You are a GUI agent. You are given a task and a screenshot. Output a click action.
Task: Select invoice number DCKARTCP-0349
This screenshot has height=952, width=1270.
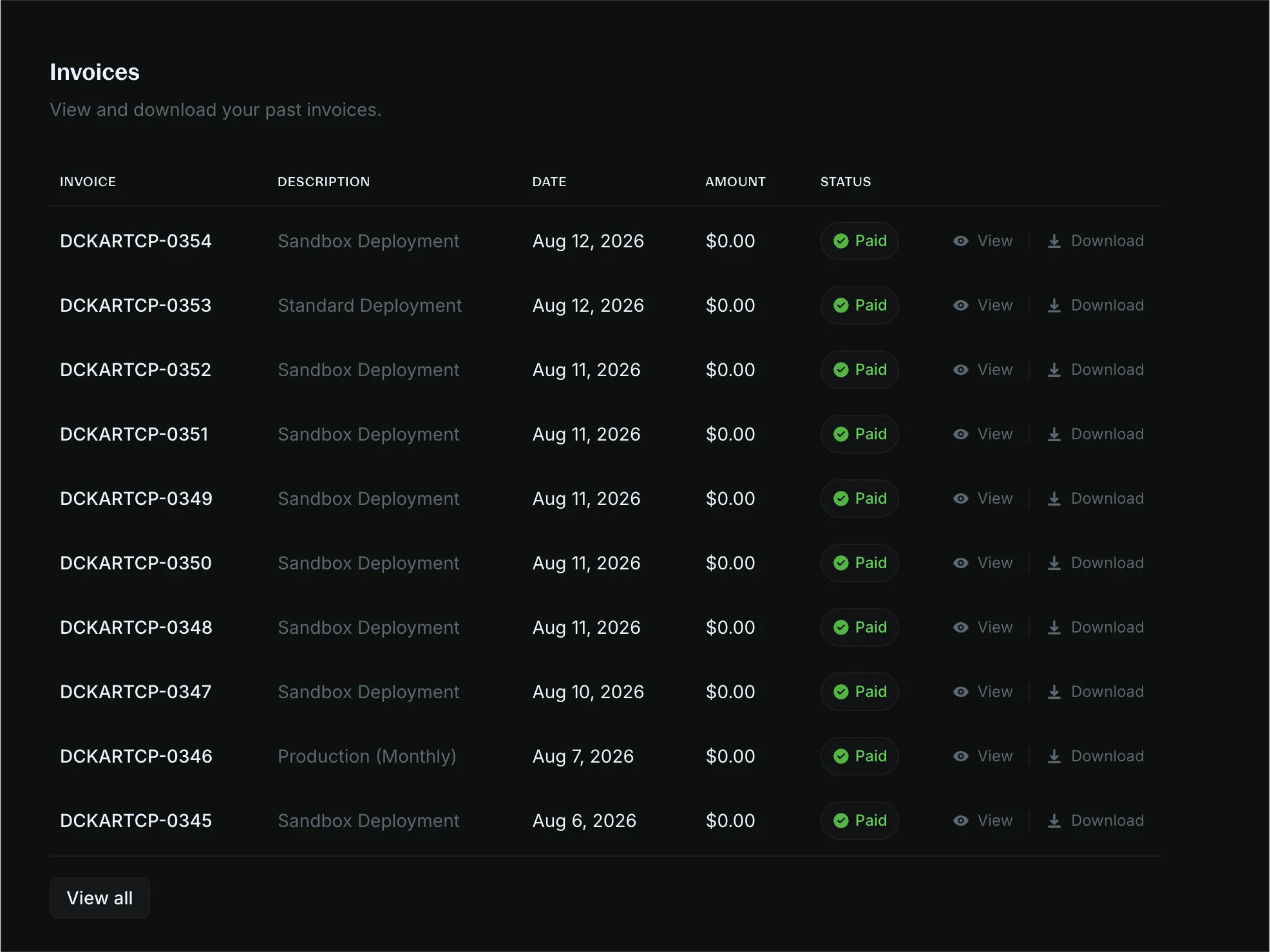(x=136, y=499)
